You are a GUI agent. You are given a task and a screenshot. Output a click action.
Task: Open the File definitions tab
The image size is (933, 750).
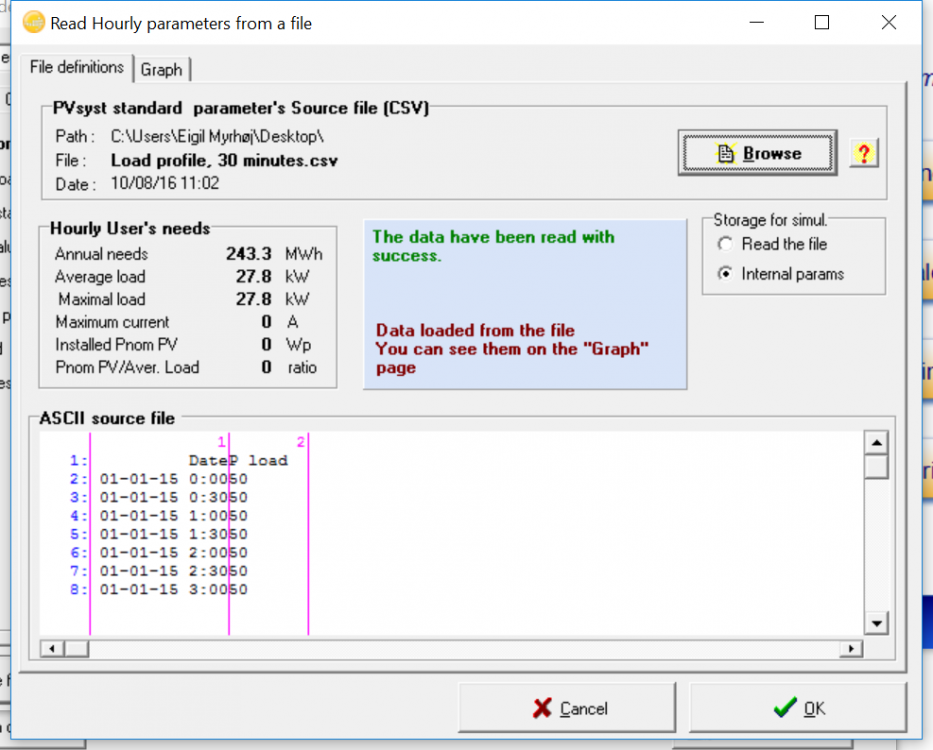77,67
